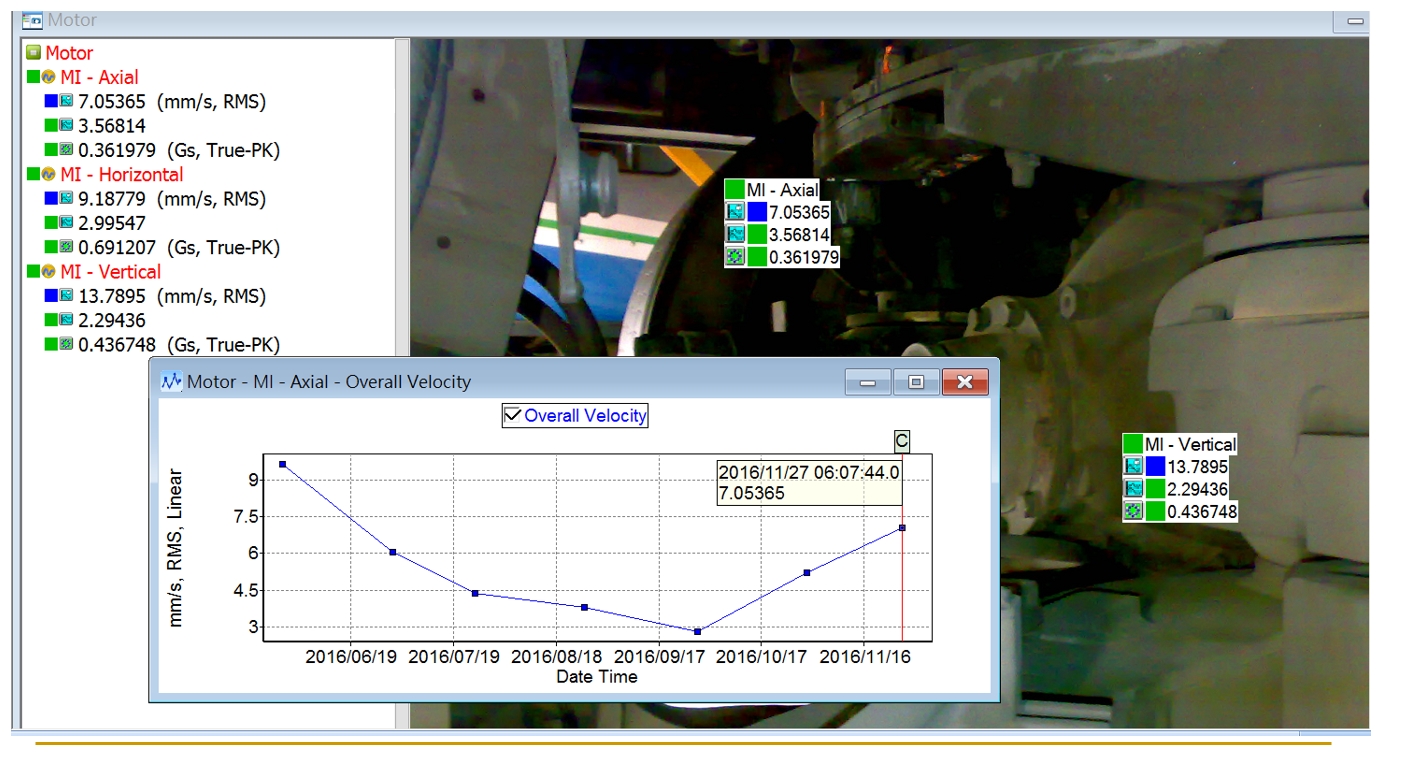Click the spectrum icon beside 0.361979 in tree
This screenshot has height=759, width=1401.
pos(66,150)
